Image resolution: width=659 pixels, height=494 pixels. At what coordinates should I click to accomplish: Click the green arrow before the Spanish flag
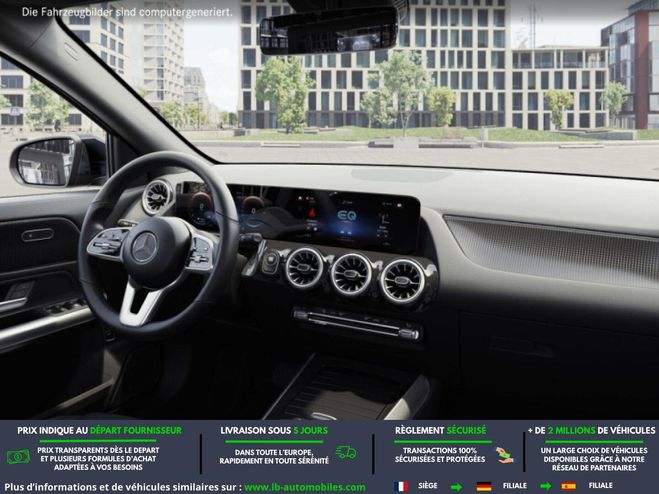[x=546, y=486]
